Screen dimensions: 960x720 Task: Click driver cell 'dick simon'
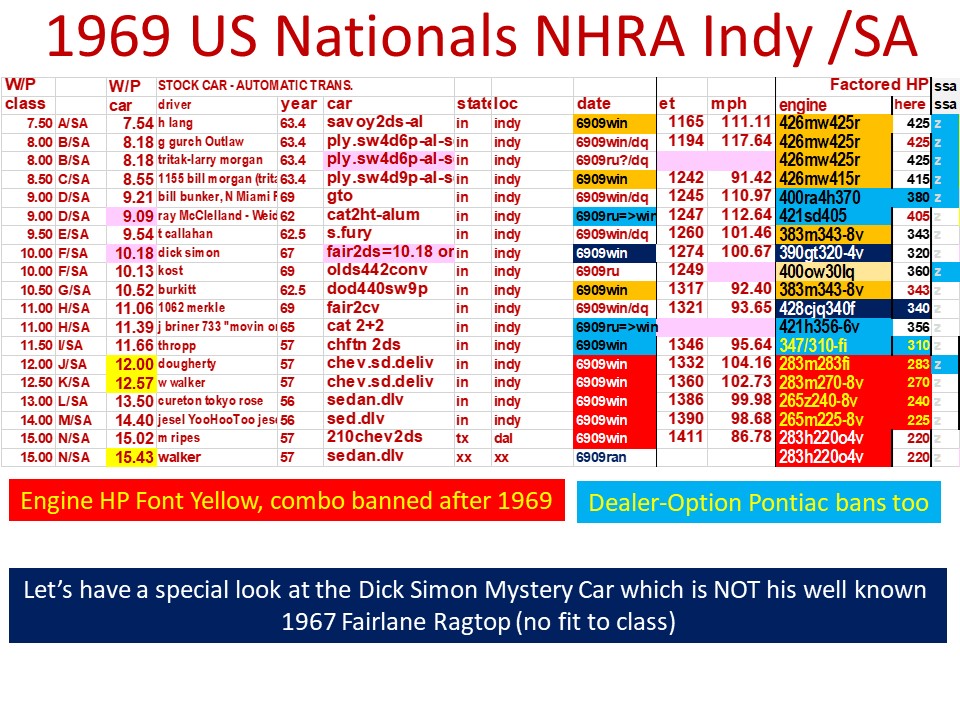point(189,253)
